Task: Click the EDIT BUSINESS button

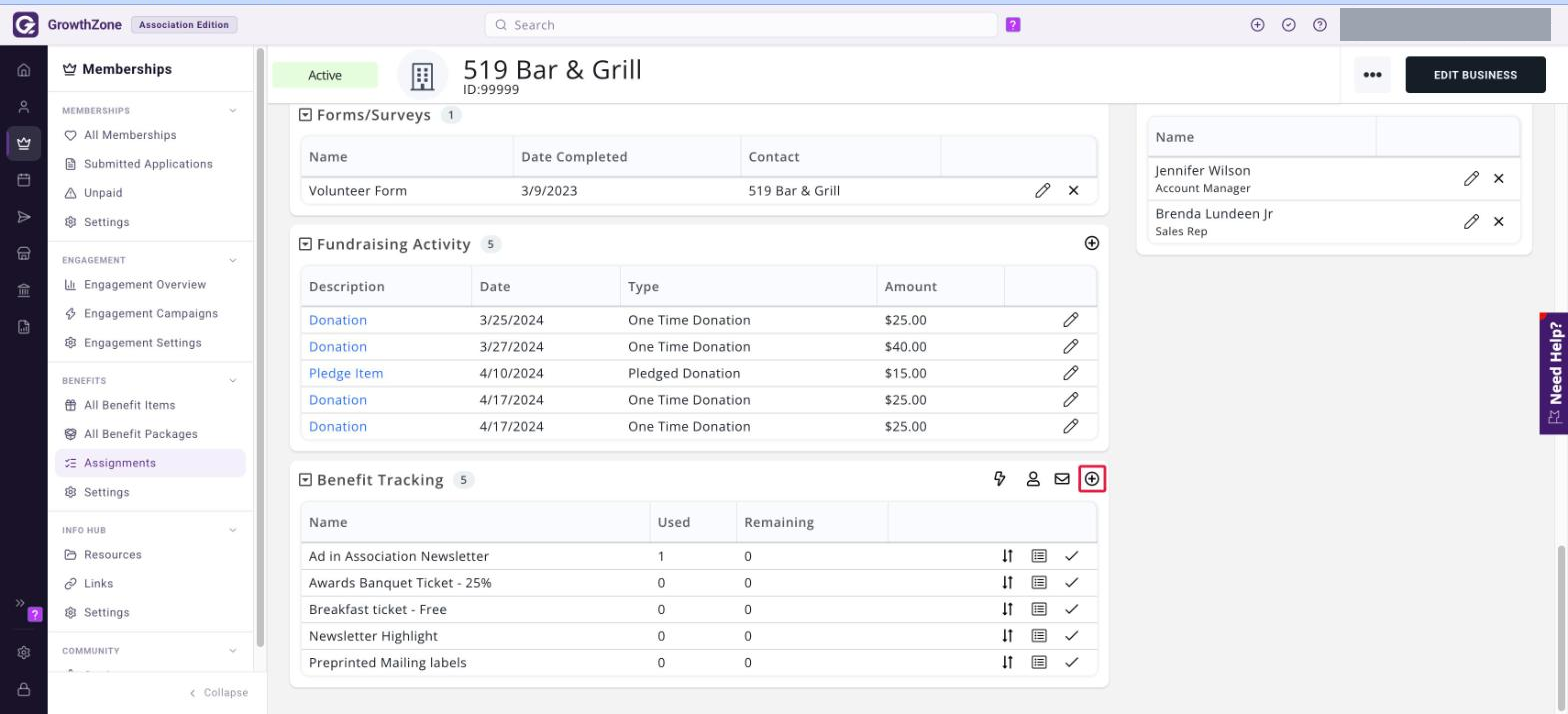Action: 1475,75
